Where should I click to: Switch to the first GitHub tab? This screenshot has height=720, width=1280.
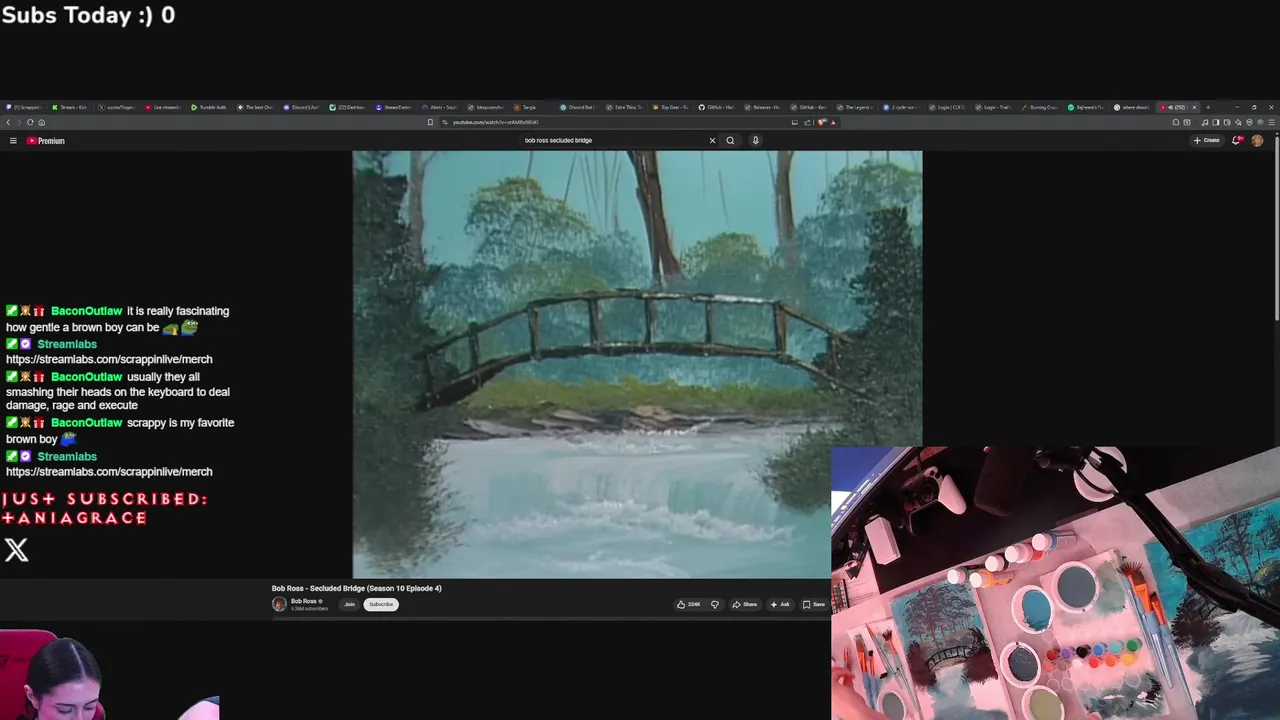click(x=717, y=107)
